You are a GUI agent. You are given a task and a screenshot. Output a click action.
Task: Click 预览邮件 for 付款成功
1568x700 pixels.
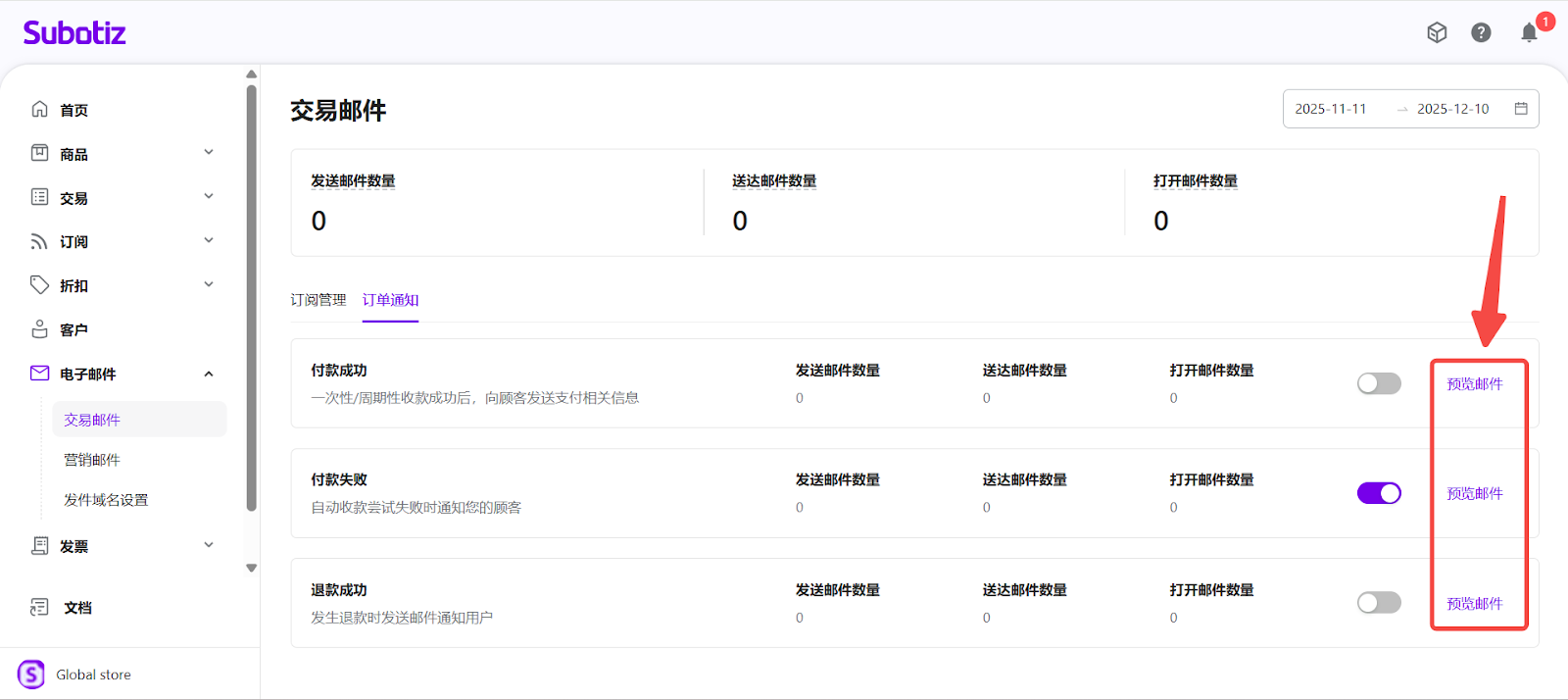tap(1474, 384)
